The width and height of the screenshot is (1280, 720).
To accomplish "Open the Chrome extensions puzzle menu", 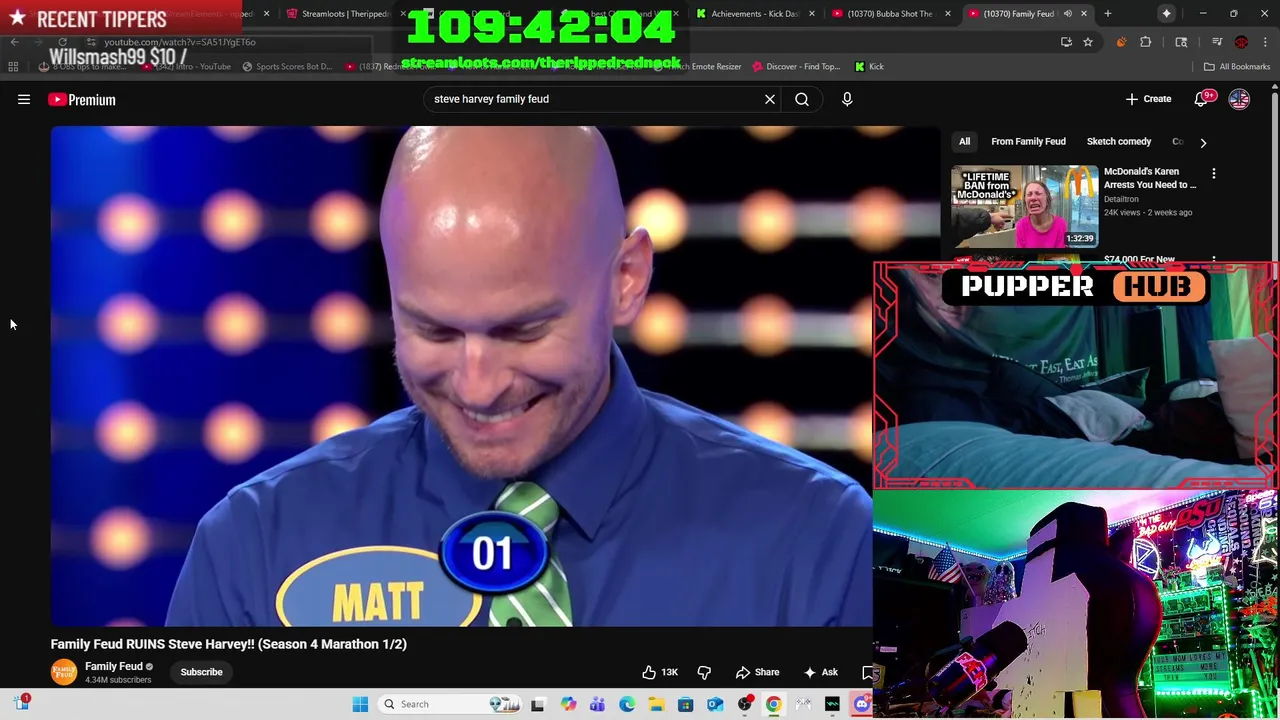I will click(x=1146, y=42).
